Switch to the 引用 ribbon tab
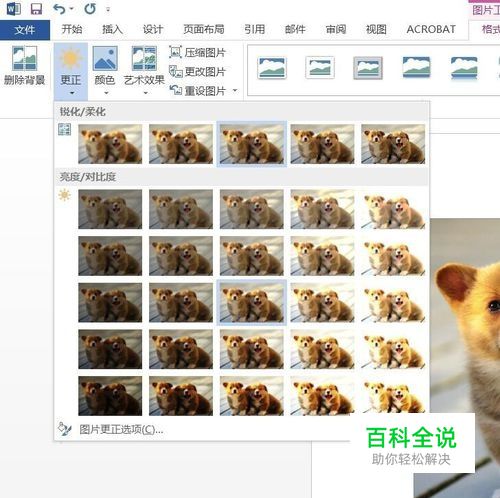Viewport: 500px width, 498px height. tap(255, 29)
